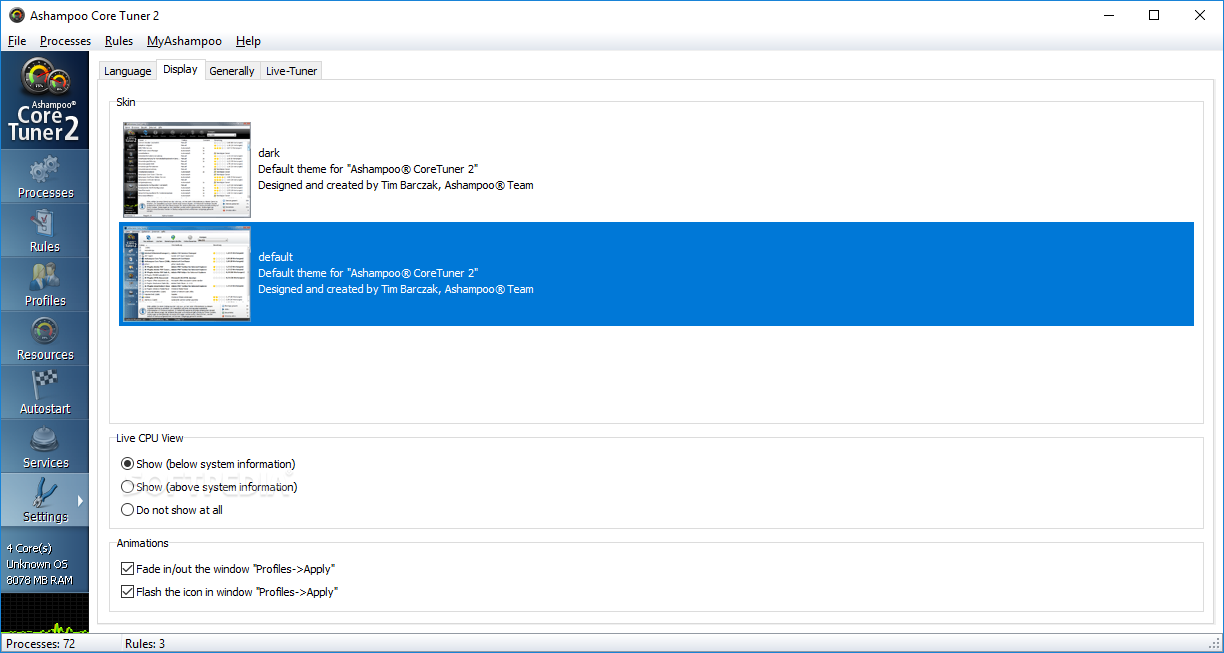Open the Settings tools section
1224x653 pixels.
pyautogui.click(x=45, y=501)
